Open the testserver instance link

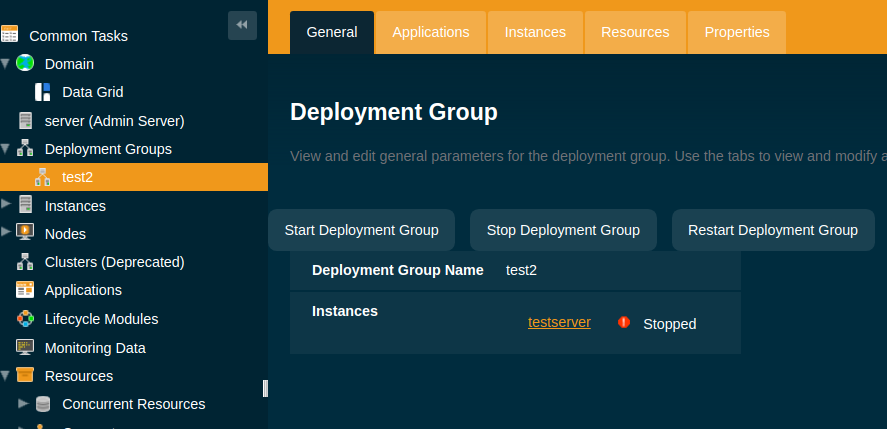click(x=559, y=322)
